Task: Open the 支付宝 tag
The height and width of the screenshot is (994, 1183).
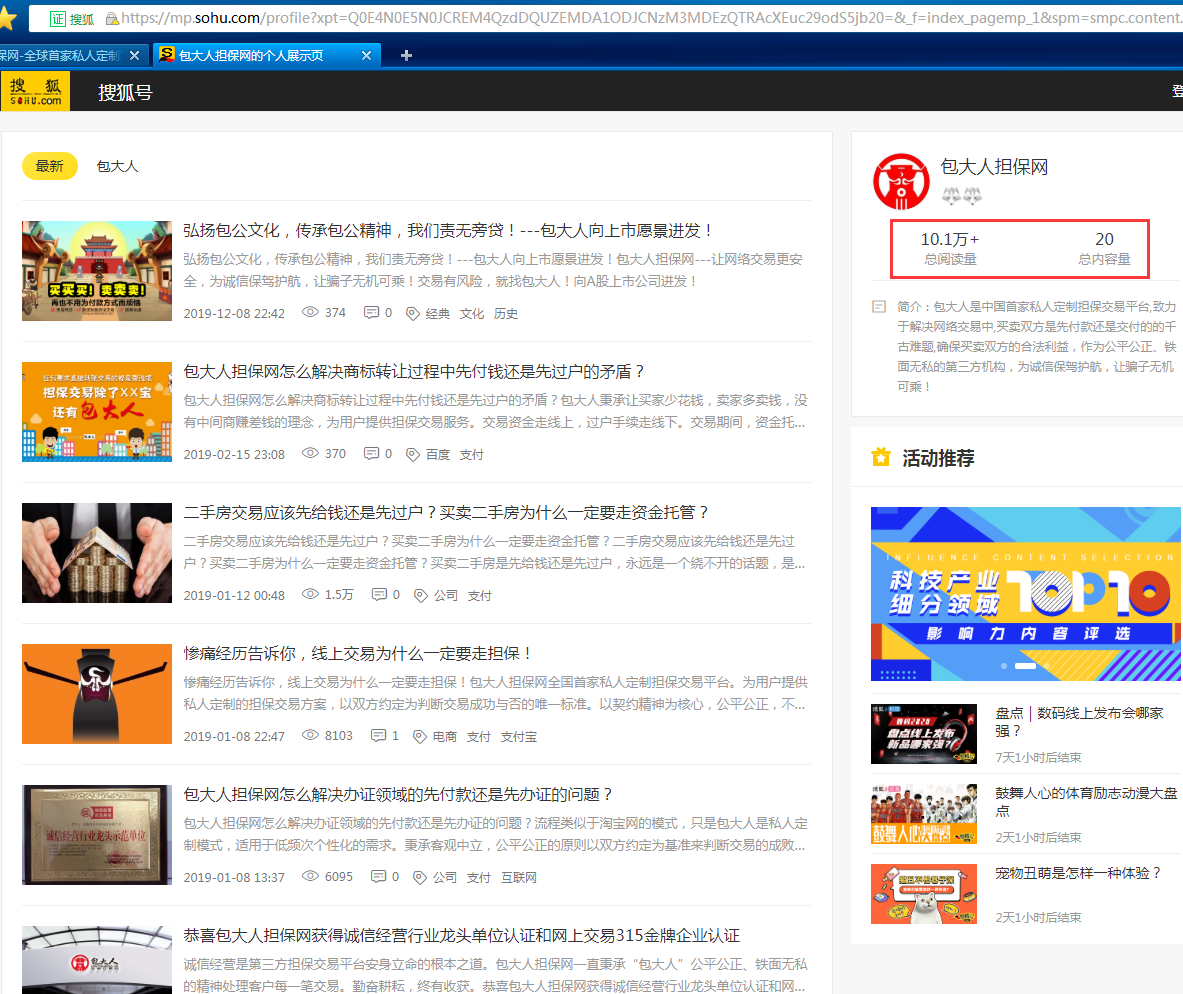Action: tap(519, 737)
